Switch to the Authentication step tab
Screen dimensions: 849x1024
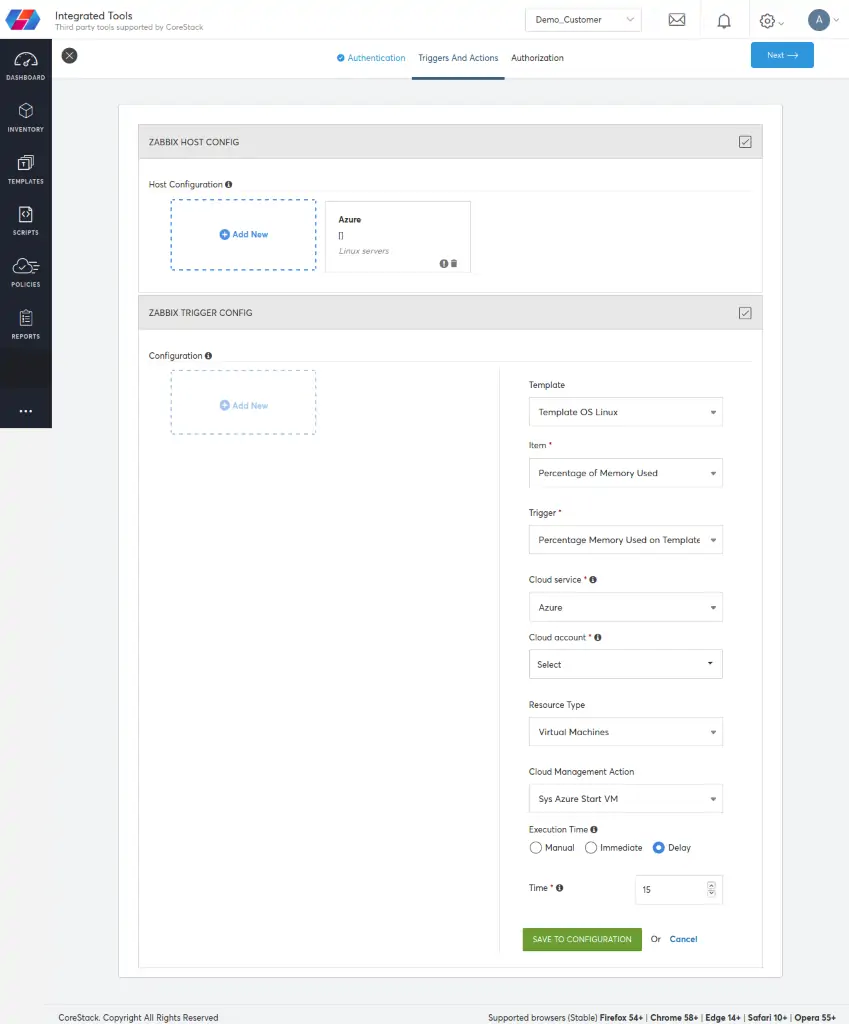[371, 58]
